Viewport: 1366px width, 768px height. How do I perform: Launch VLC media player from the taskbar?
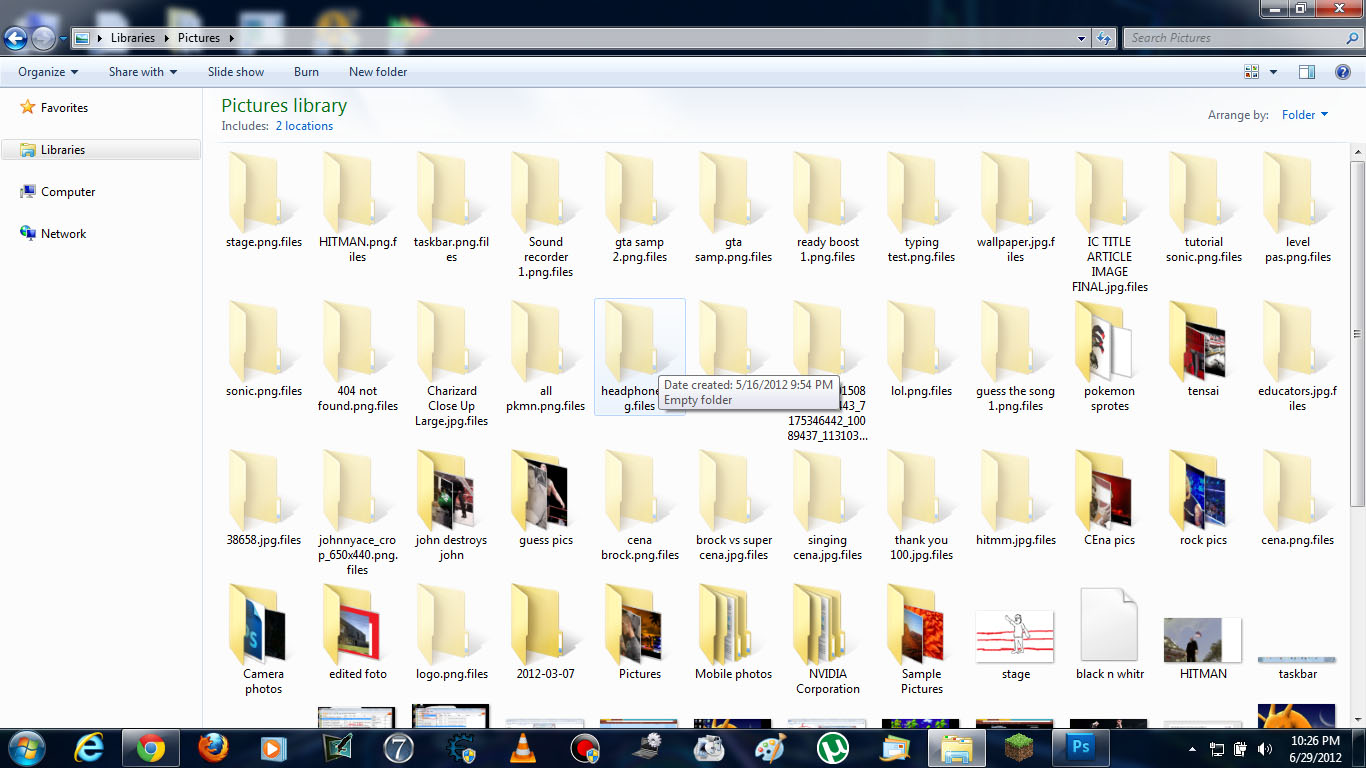click(x=522, y=747)
